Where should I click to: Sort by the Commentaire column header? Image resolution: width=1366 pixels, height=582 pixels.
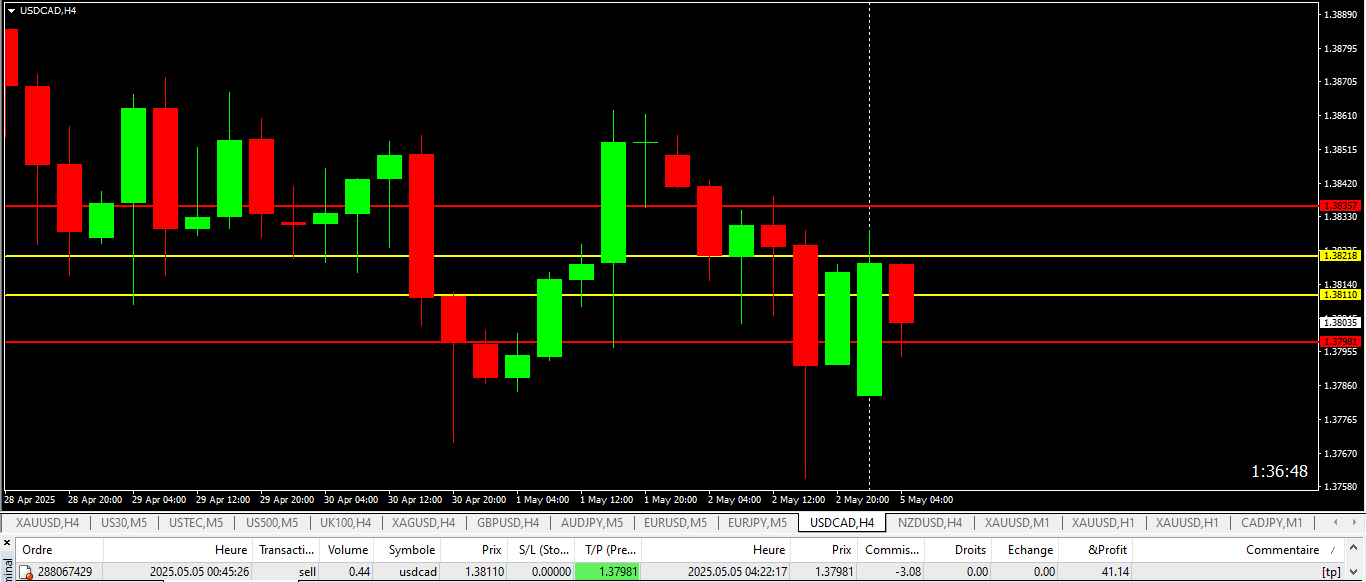tap(1240, 550)
